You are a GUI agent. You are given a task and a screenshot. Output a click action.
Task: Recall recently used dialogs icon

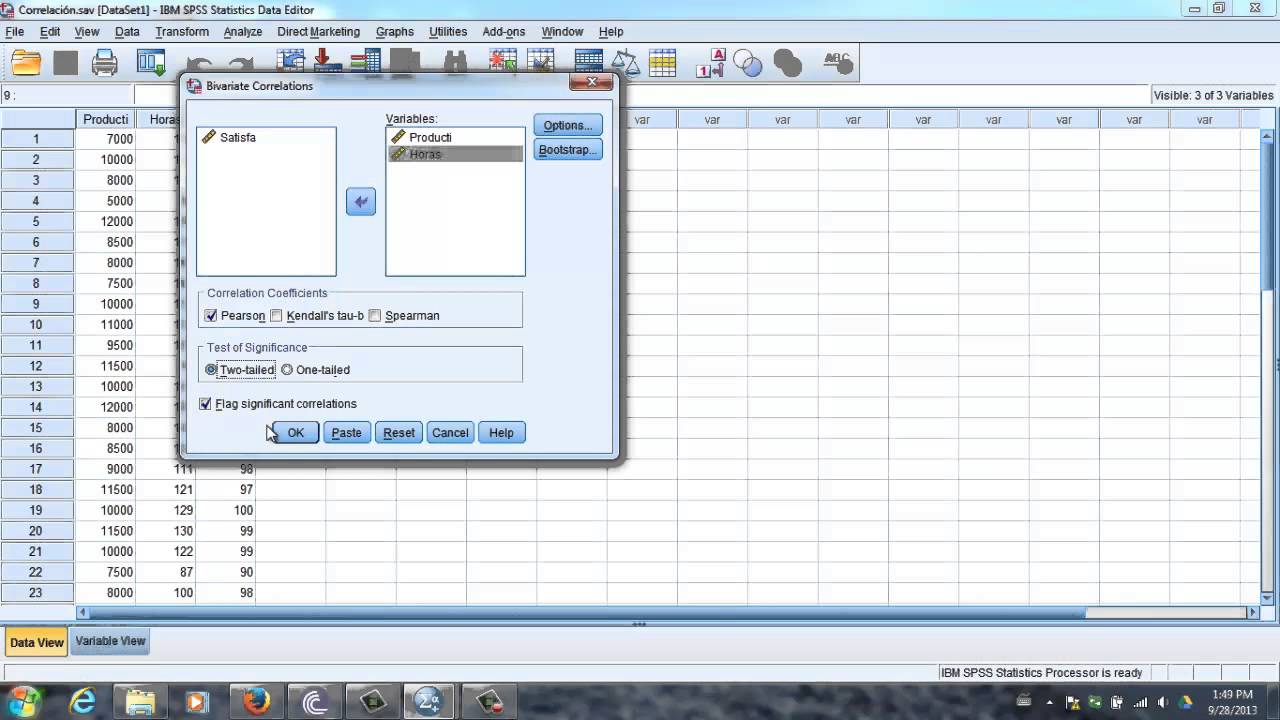151,63
